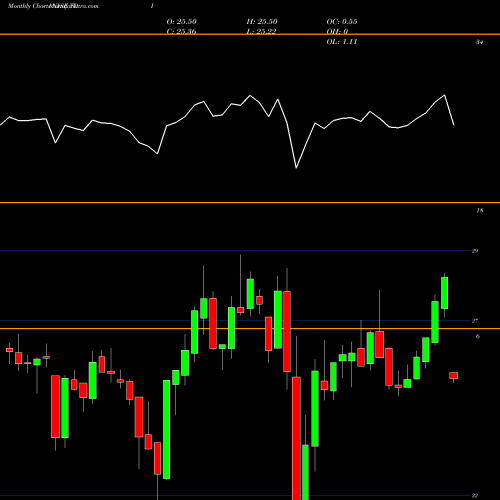Select the tall green candle before the last red one
Viewport: 500px width, 500px height.
(x=444, y=293)
